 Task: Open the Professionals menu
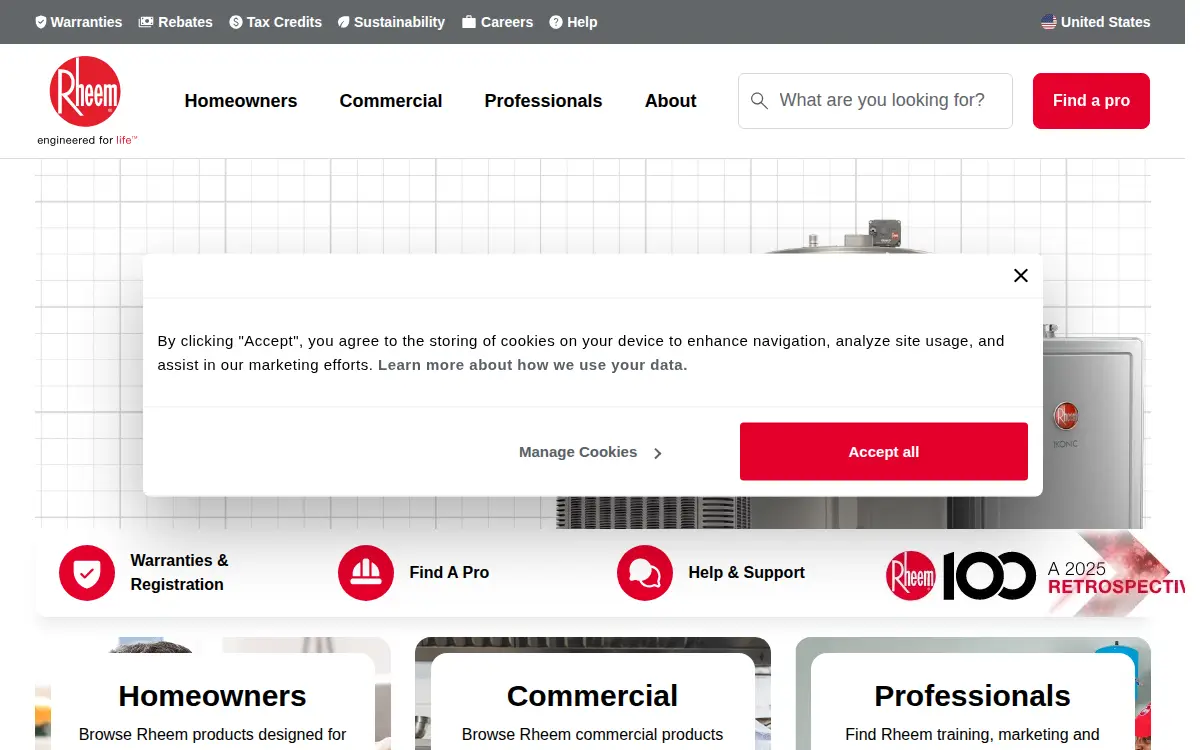[x=543, y=101]
